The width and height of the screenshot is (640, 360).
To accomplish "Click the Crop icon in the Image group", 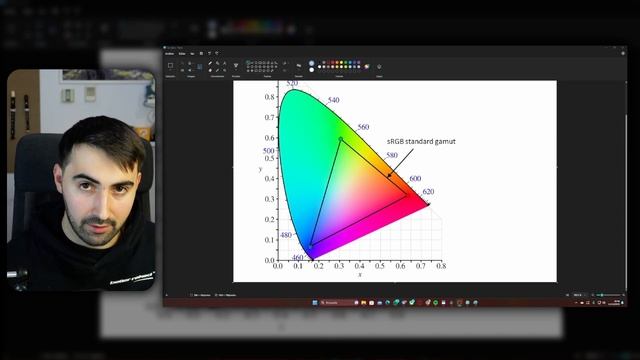I will (x=182, y=63).
